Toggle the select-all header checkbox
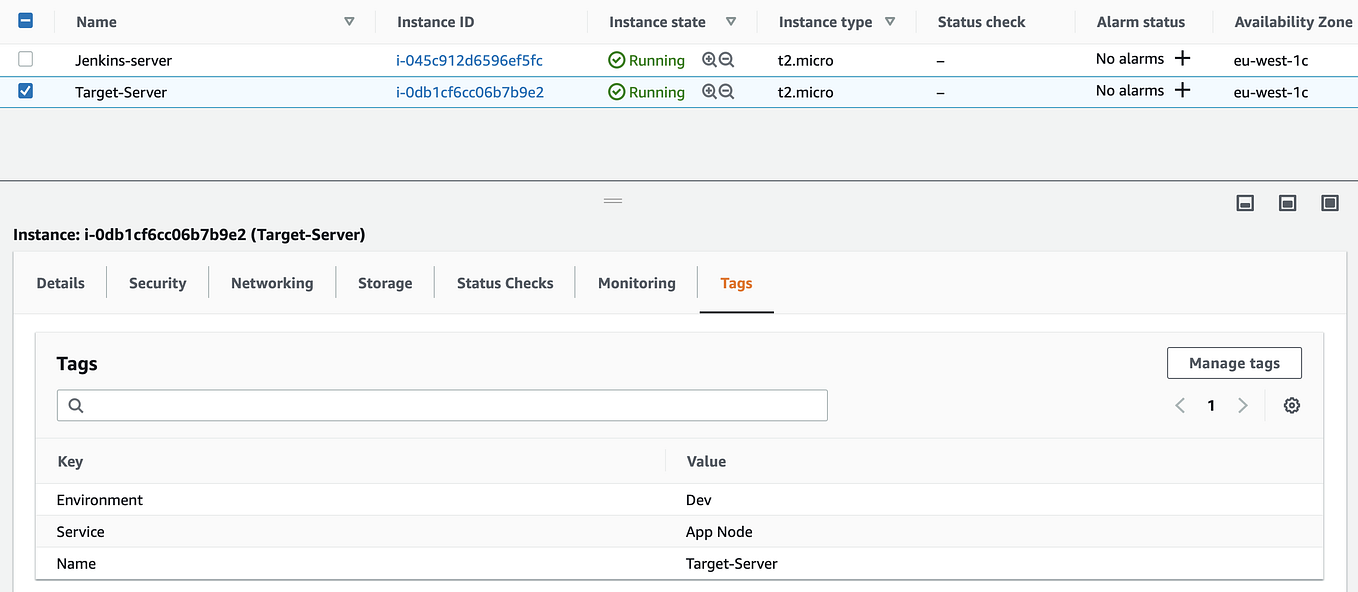The image size is (1358, 592). coord(26,20)
